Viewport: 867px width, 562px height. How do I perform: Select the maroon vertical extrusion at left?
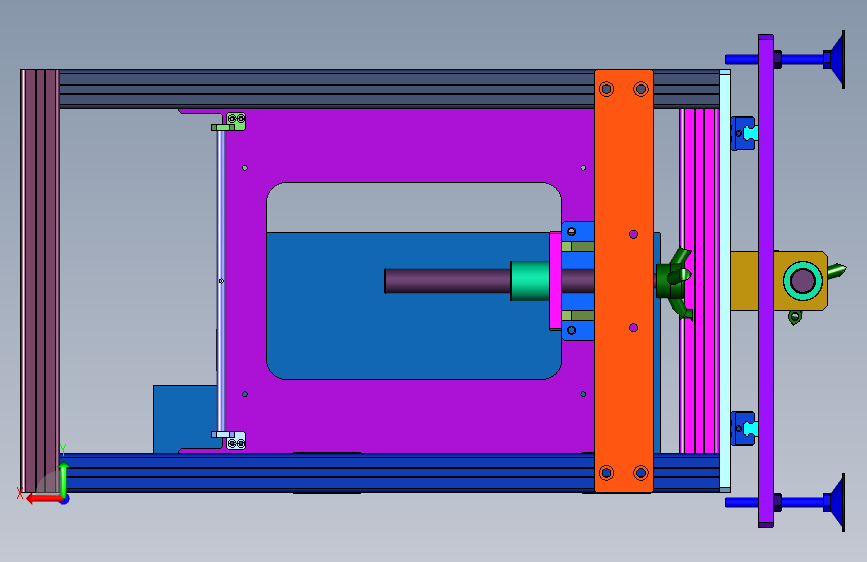(x=40, y=281)
